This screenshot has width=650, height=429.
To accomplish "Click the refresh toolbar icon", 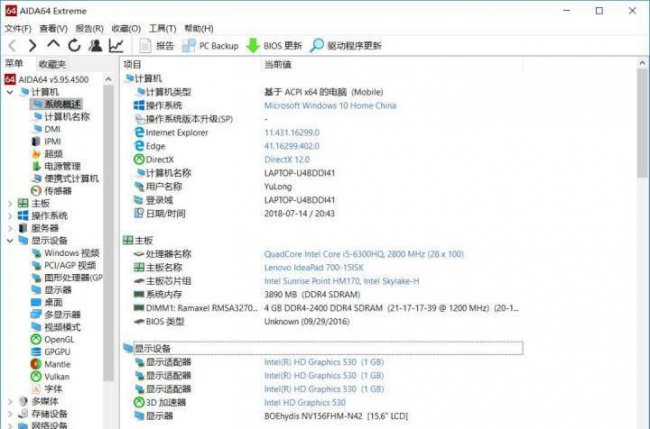I will [x=74, y=45].
